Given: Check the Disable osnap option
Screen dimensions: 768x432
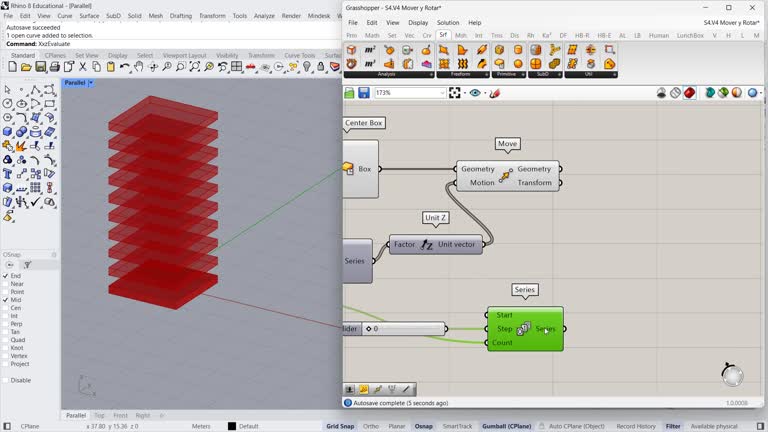Looking at the screenshot, I should tap(5, 380).
